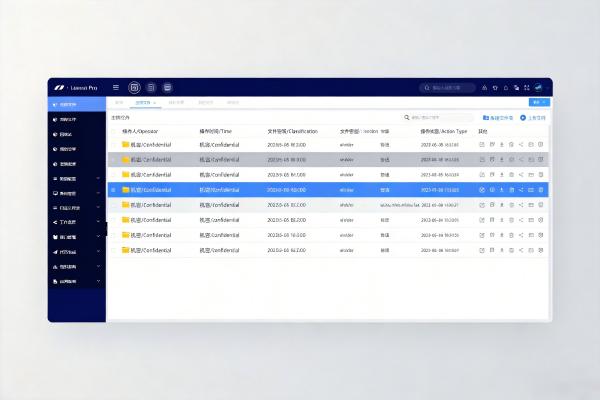Expand chevron of the bar-chart sidebar item
The image size is (600, 400).
point(98,266)
